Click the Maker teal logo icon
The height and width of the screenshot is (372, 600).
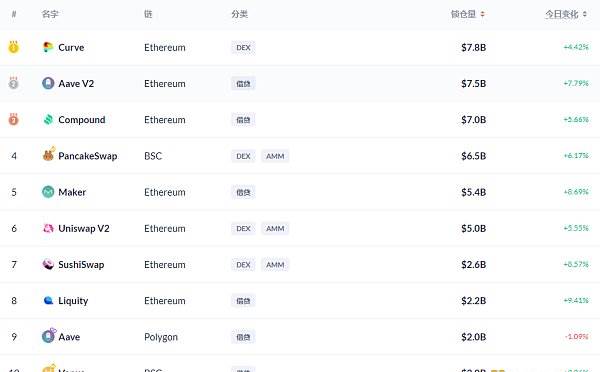click(x=48, y=192)
